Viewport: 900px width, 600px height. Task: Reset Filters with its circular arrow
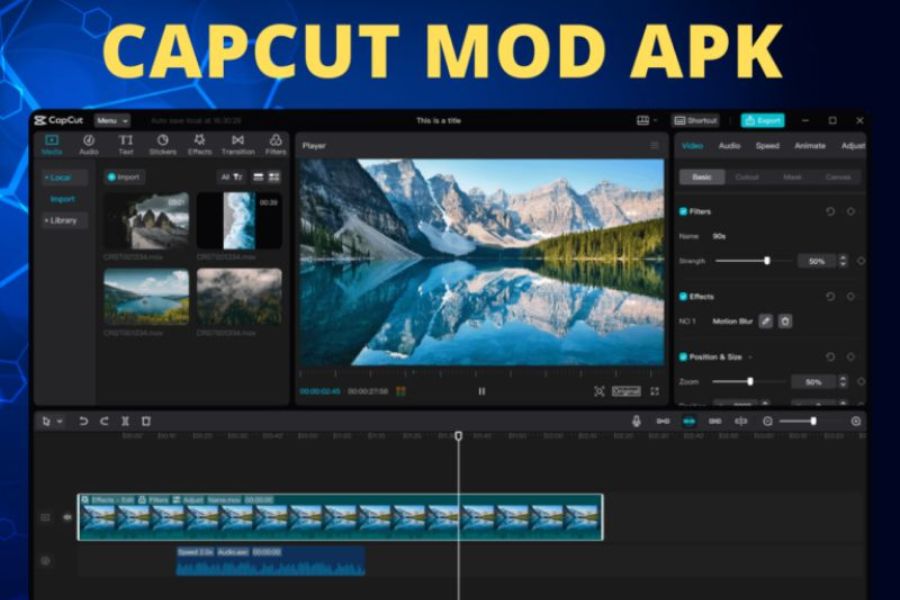click(831, 212)
